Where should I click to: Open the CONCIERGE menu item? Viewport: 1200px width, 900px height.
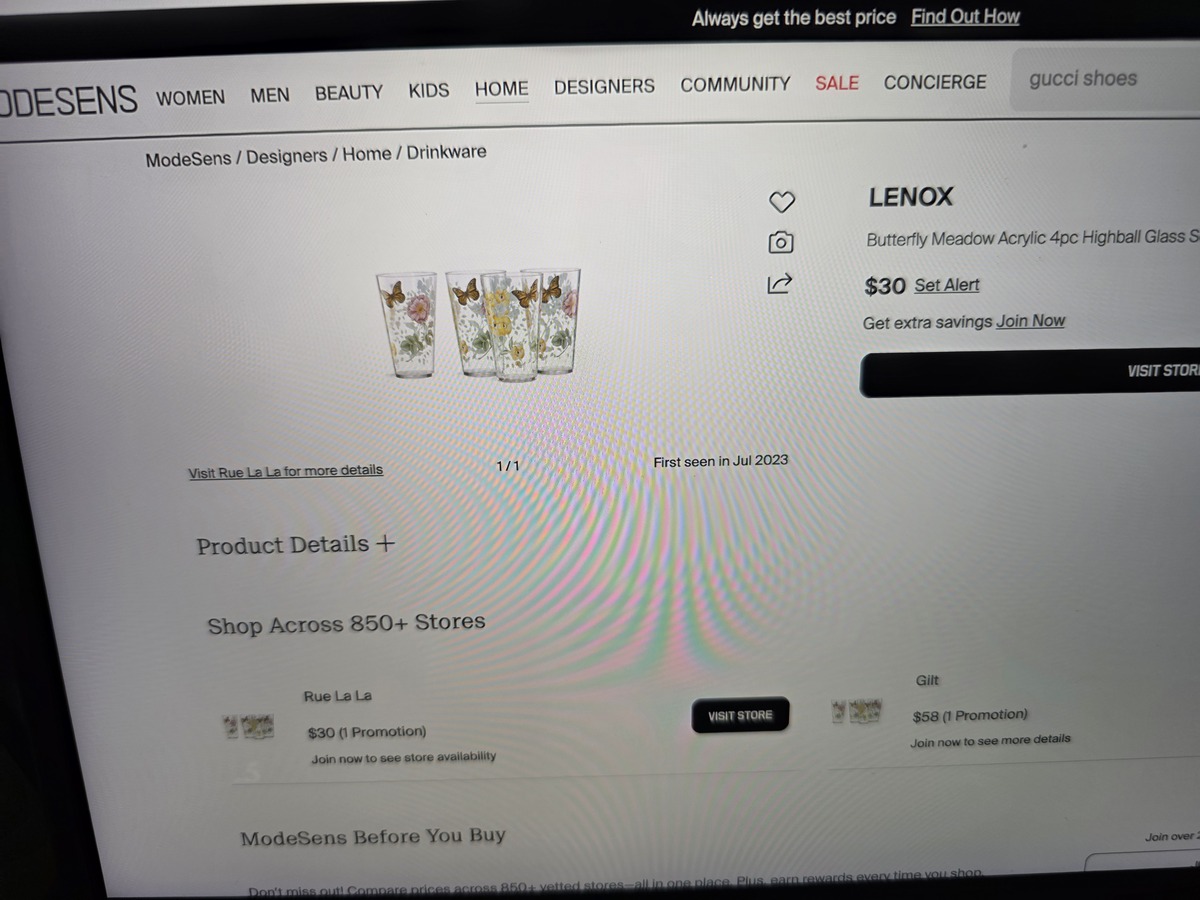coord(935,82)
